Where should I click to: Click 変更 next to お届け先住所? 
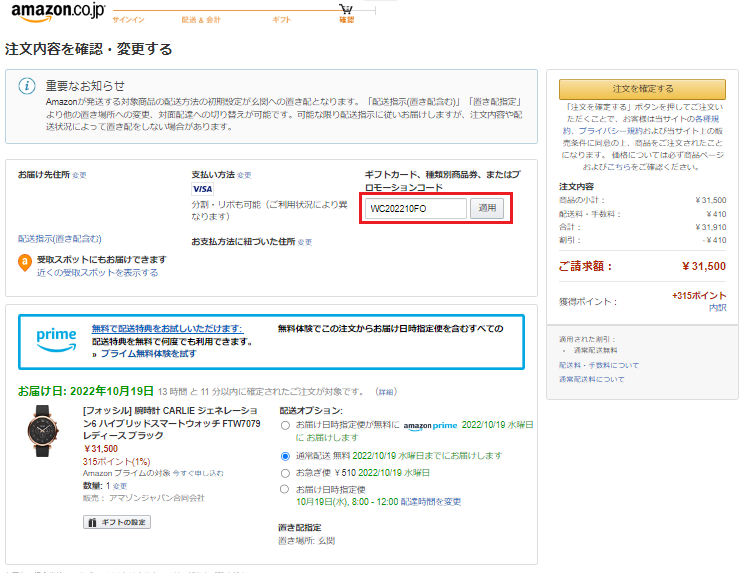coord(79,175)
